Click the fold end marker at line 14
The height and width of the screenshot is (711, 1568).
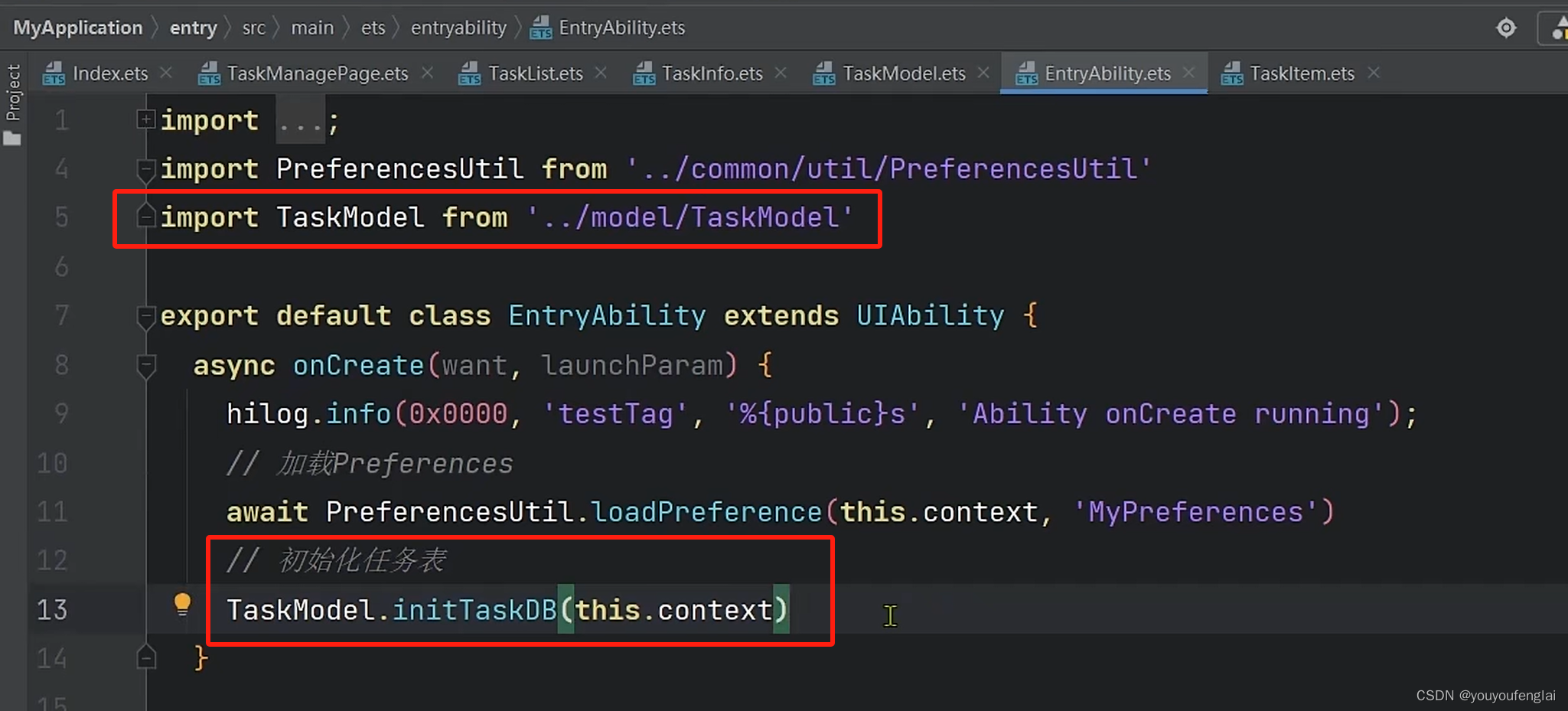146,657
